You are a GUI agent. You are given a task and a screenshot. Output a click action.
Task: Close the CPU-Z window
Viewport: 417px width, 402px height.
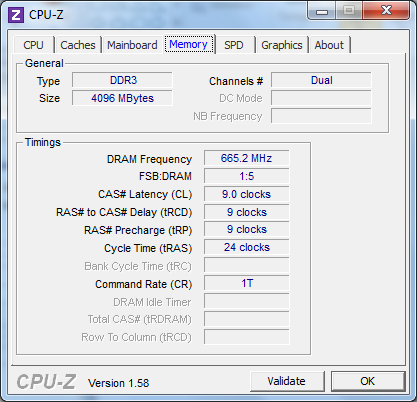pos(386,10)
